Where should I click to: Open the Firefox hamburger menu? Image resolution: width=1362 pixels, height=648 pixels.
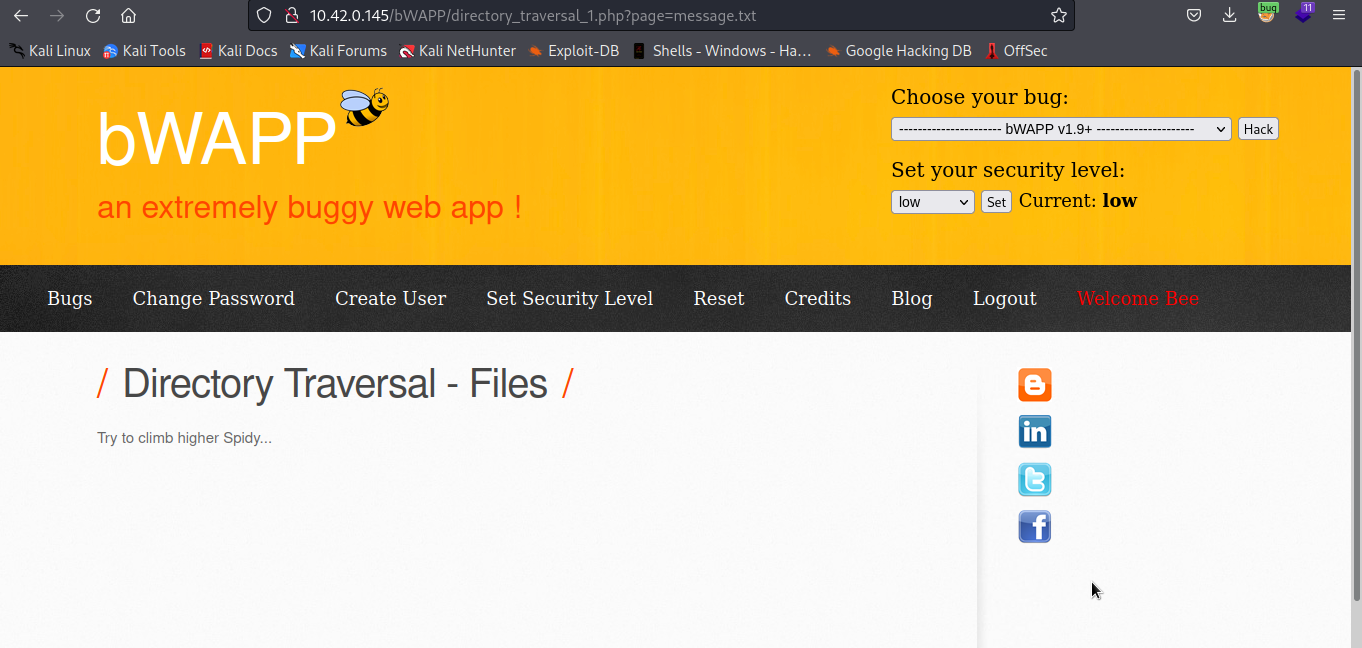[1339, 16]
